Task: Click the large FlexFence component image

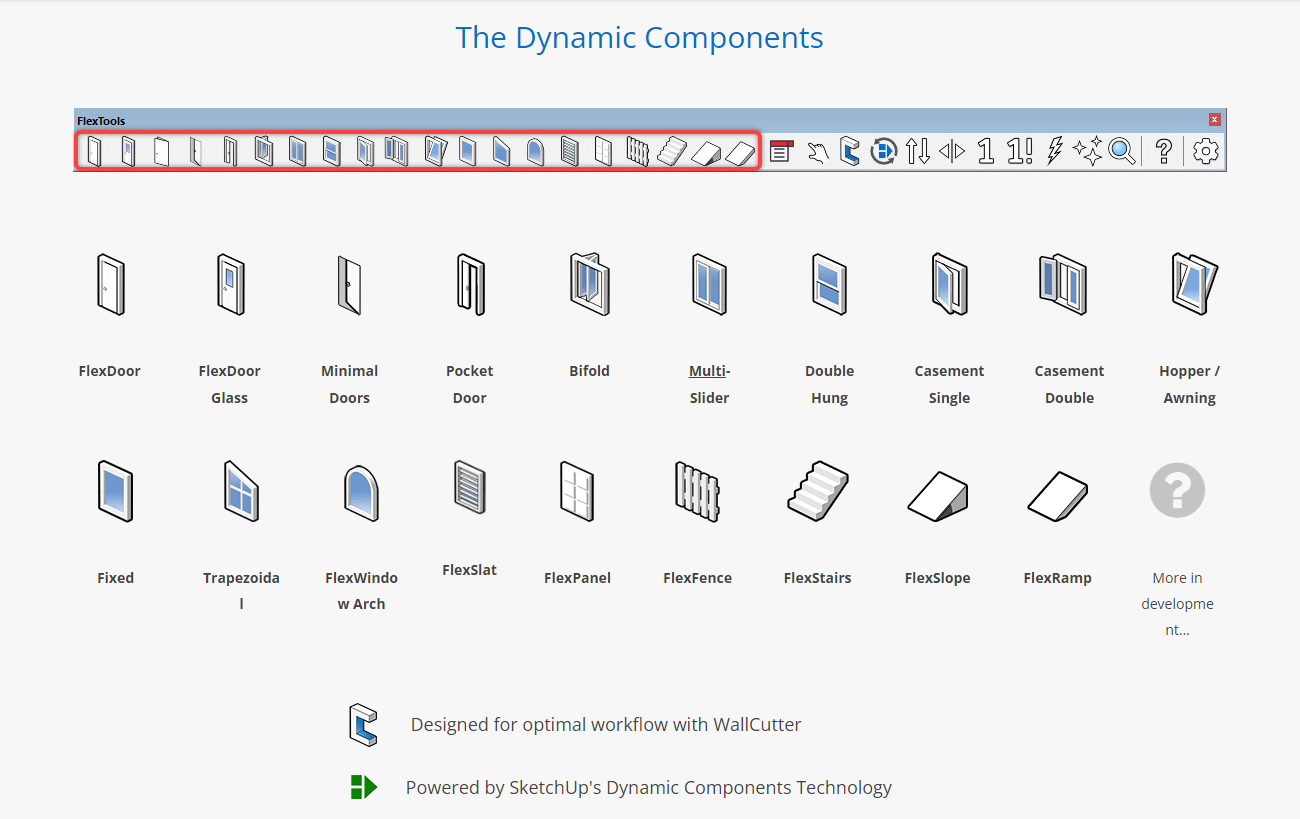Action: pos(698,491)
